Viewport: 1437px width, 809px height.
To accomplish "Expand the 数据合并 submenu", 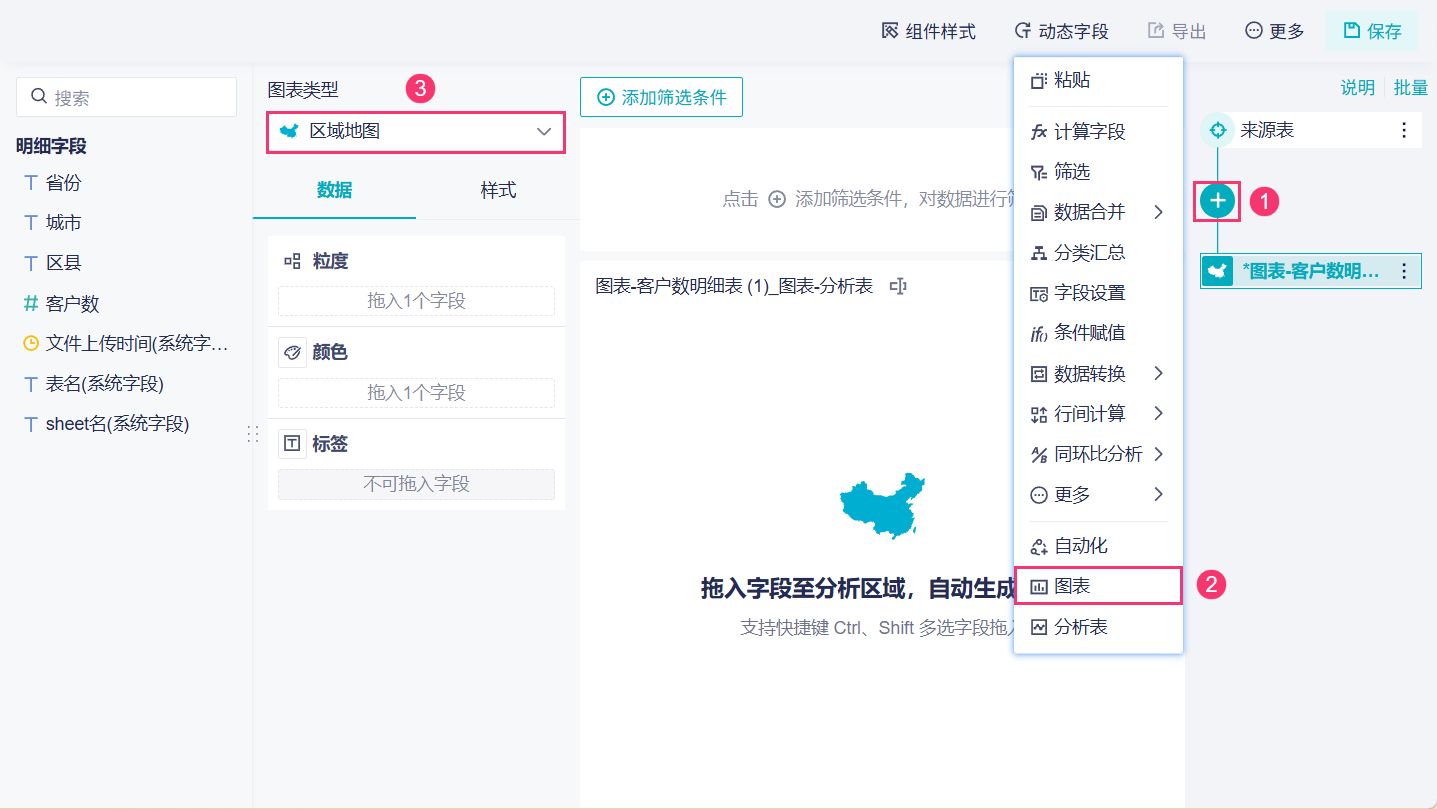I will coord(1098,212).
